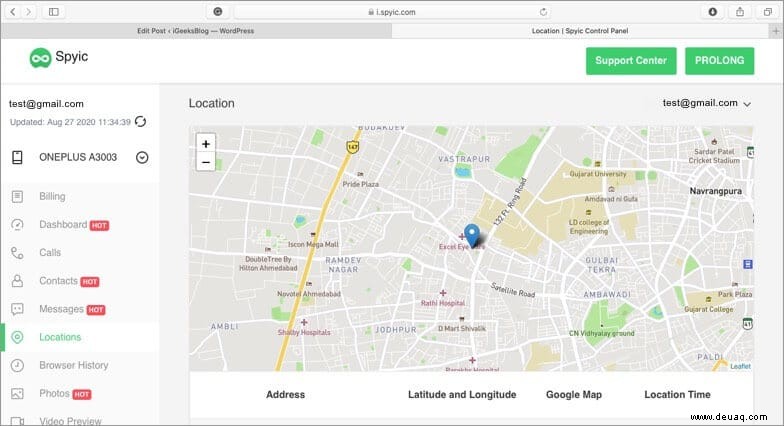Click the Calls phone icon
Screen dimensions: 784x426
click(x=17, y=253)
